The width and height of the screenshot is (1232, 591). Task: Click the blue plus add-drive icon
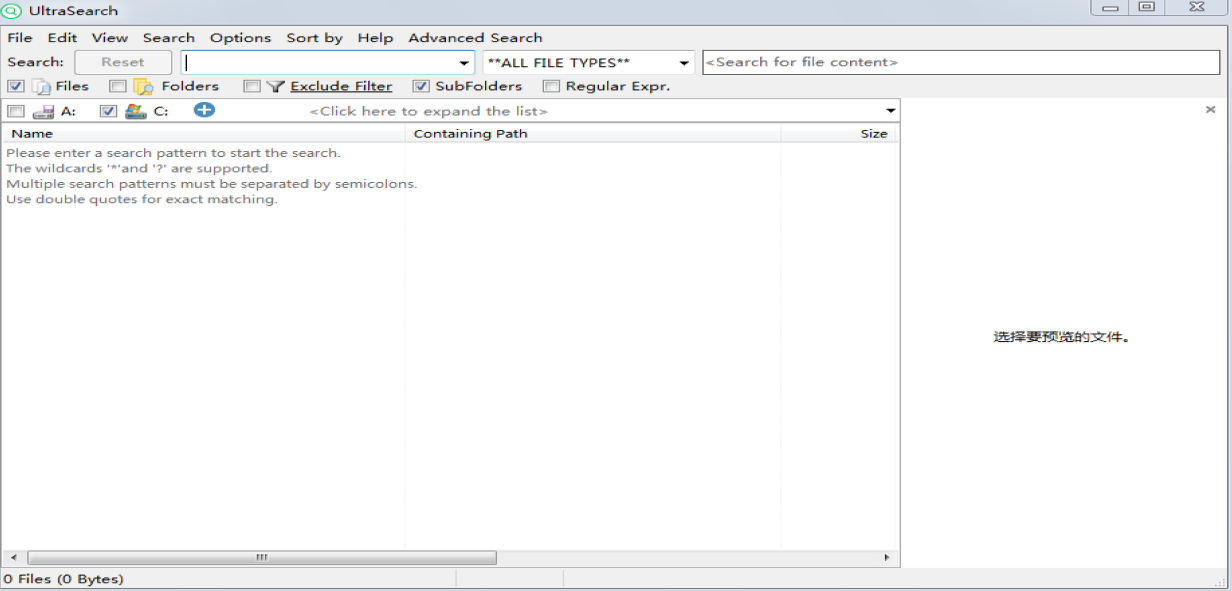pos(204,110)
